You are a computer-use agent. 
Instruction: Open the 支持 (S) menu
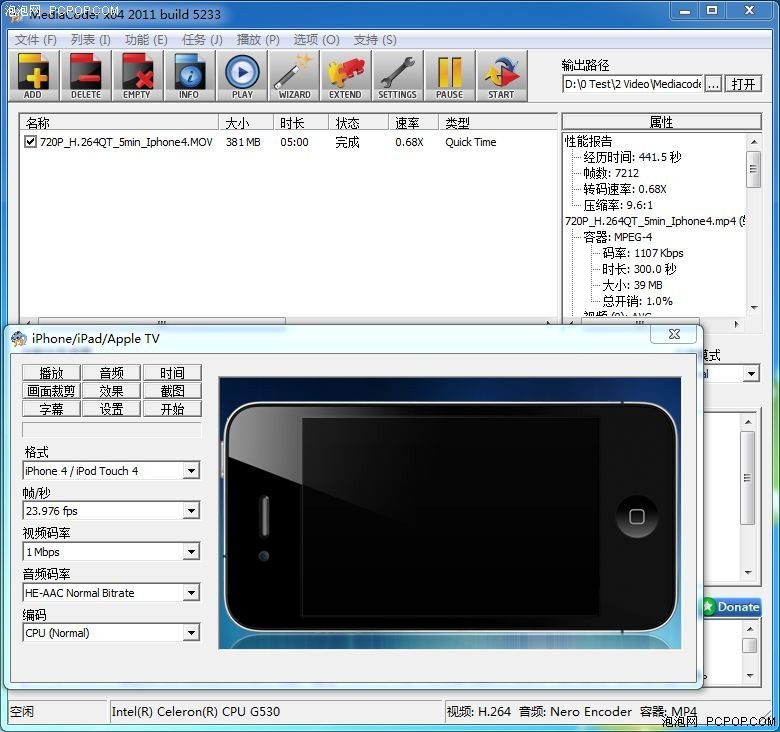click(x=375, y=40)
